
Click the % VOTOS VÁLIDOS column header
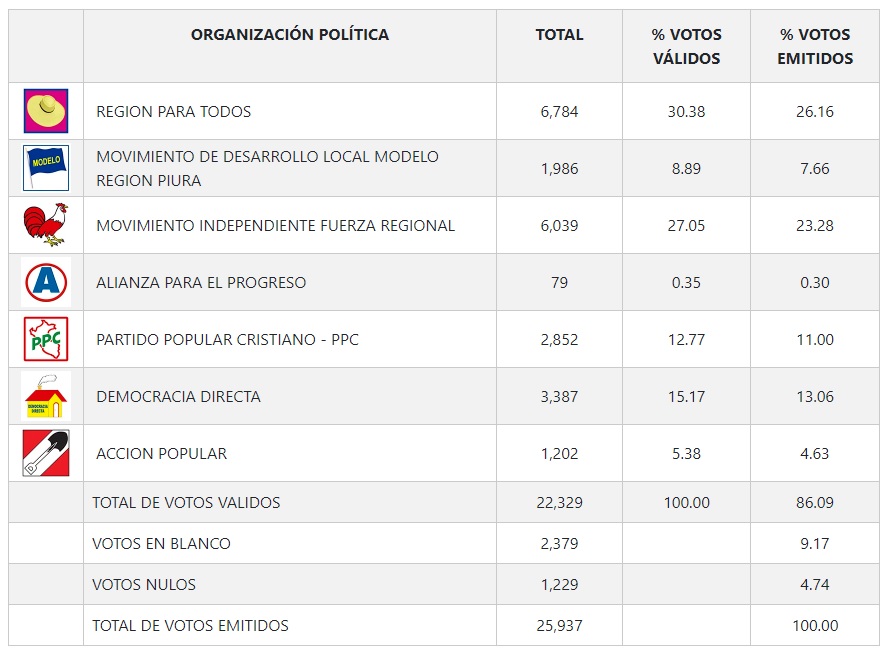tap(686, 46)
